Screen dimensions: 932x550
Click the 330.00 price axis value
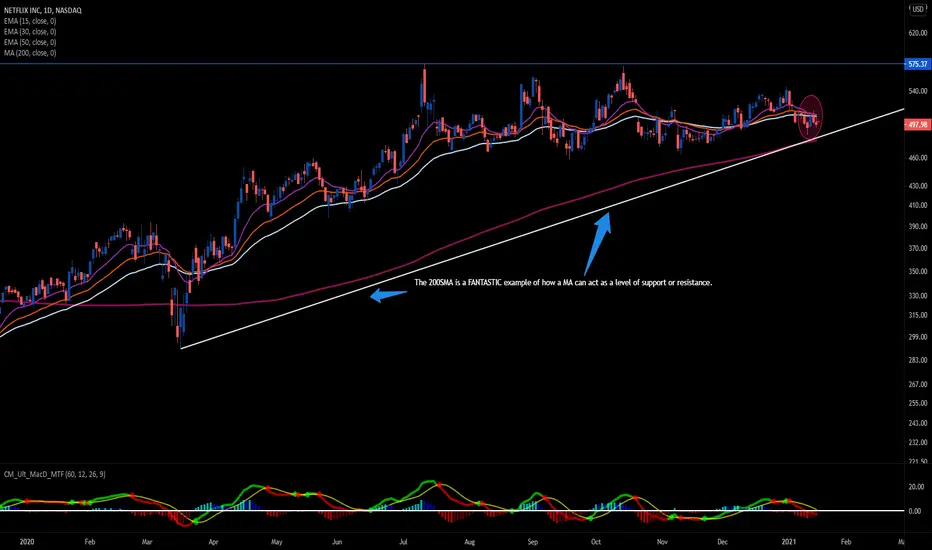[918, 296]
